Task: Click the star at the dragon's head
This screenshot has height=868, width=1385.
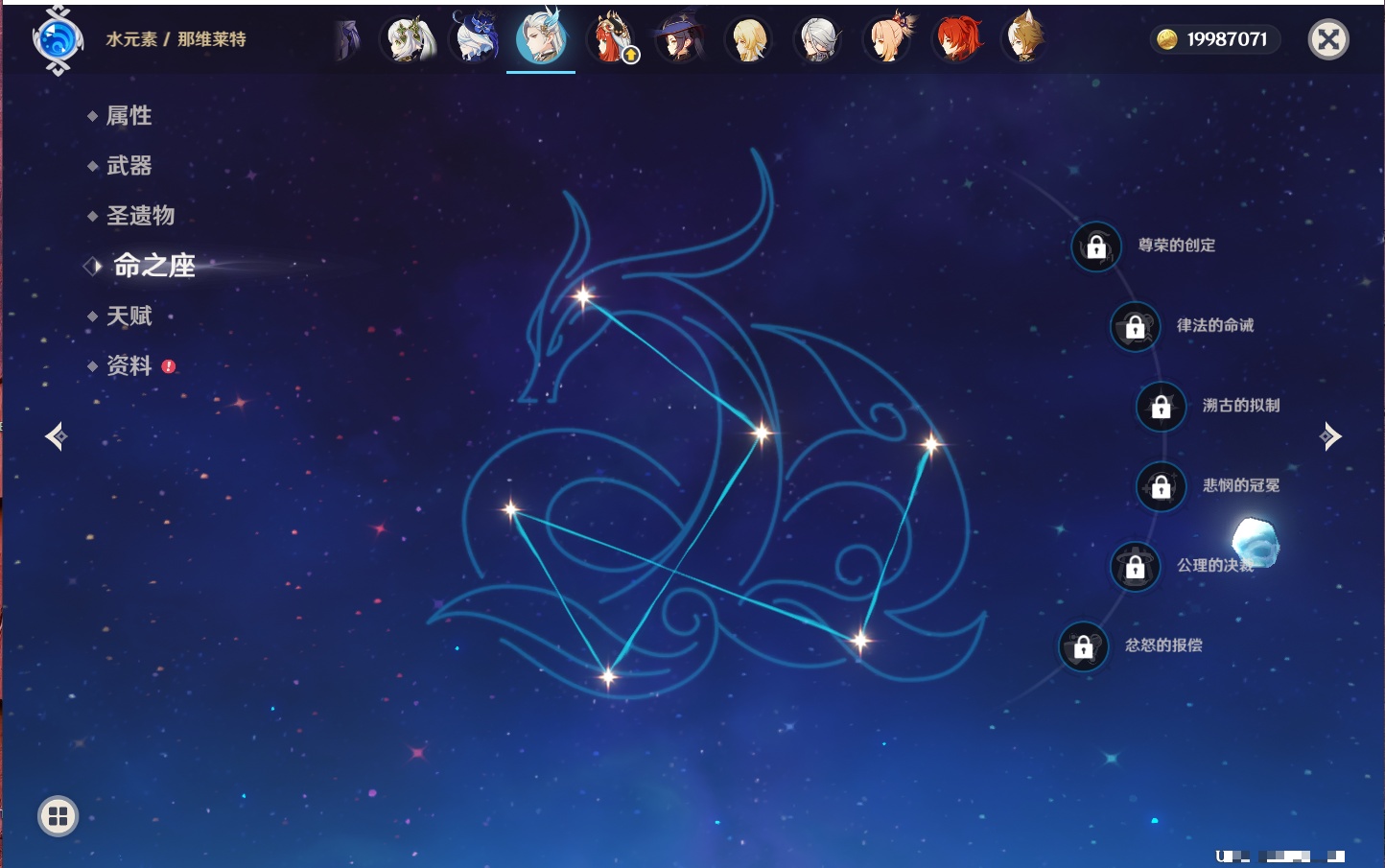Action: click(583, 296)
